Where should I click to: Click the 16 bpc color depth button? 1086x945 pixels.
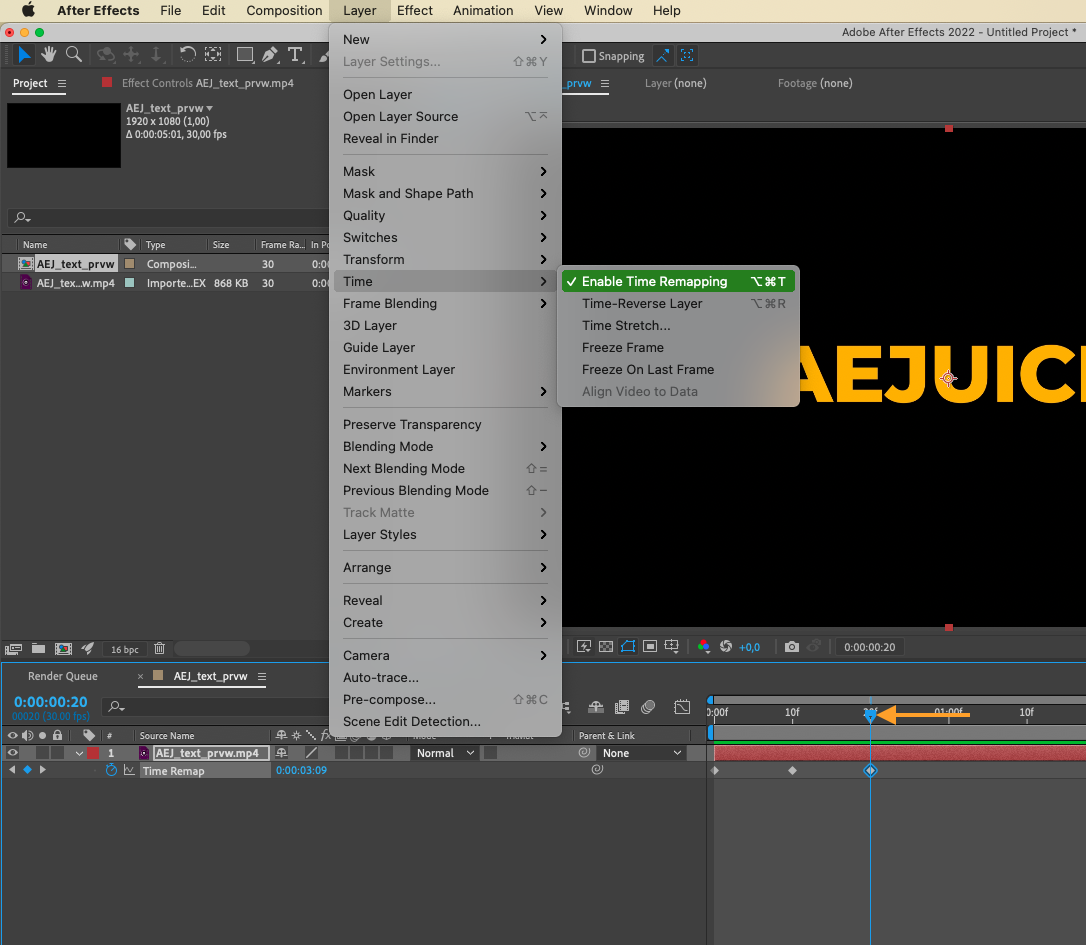click(x=125, y=649)
